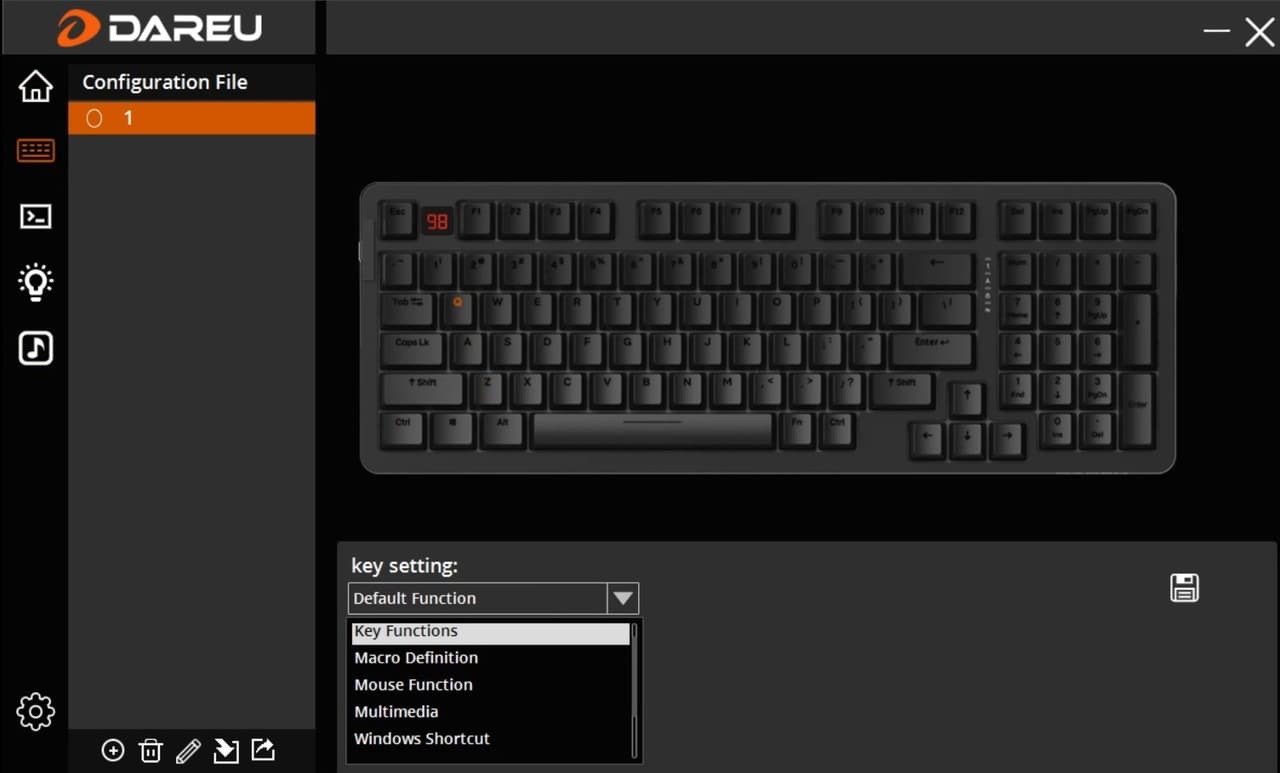Click the dropdown list scrollbar

pos(634,690)
